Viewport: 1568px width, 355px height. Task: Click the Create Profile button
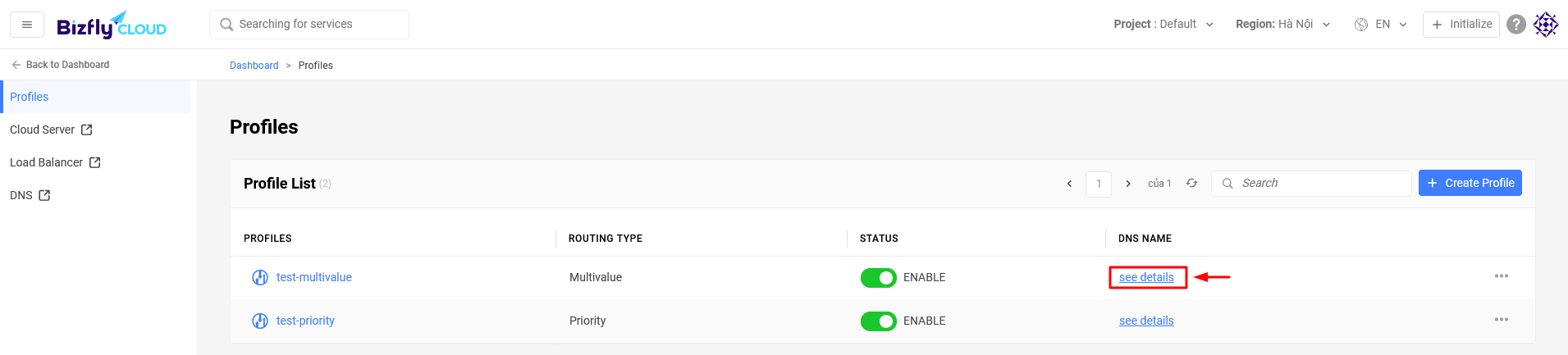[x=1470, y=183]
